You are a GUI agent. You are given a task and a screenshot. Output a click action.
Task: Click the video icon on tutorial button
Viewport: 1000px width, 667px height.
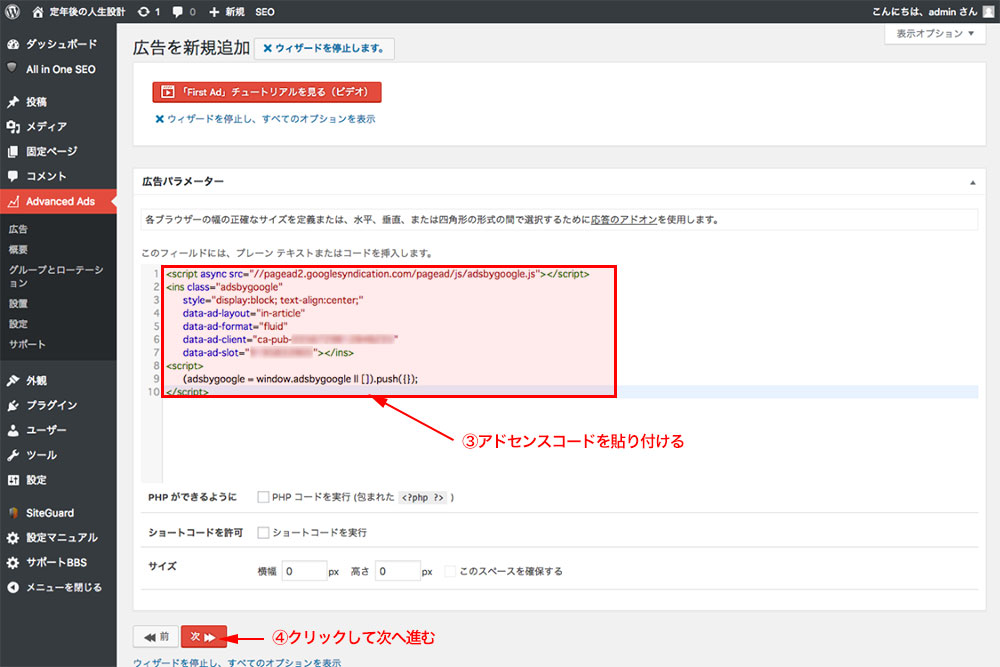[x=168, y=92]
